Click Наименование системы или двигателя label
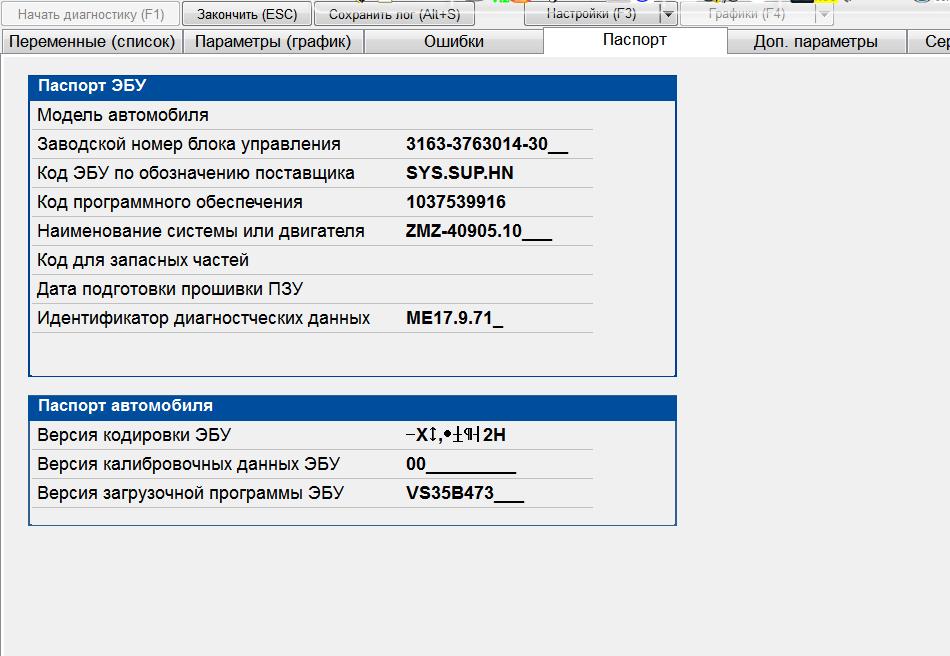950x656 pixels. [201, 231]
